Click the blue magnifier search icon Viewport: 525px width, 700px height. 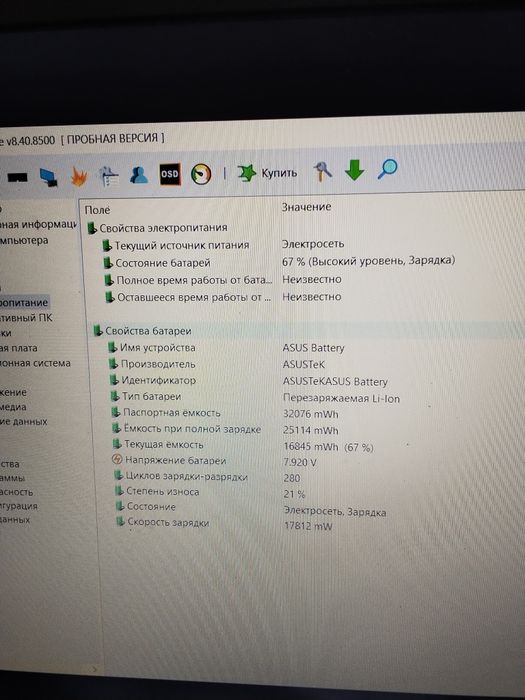(387, 169)
